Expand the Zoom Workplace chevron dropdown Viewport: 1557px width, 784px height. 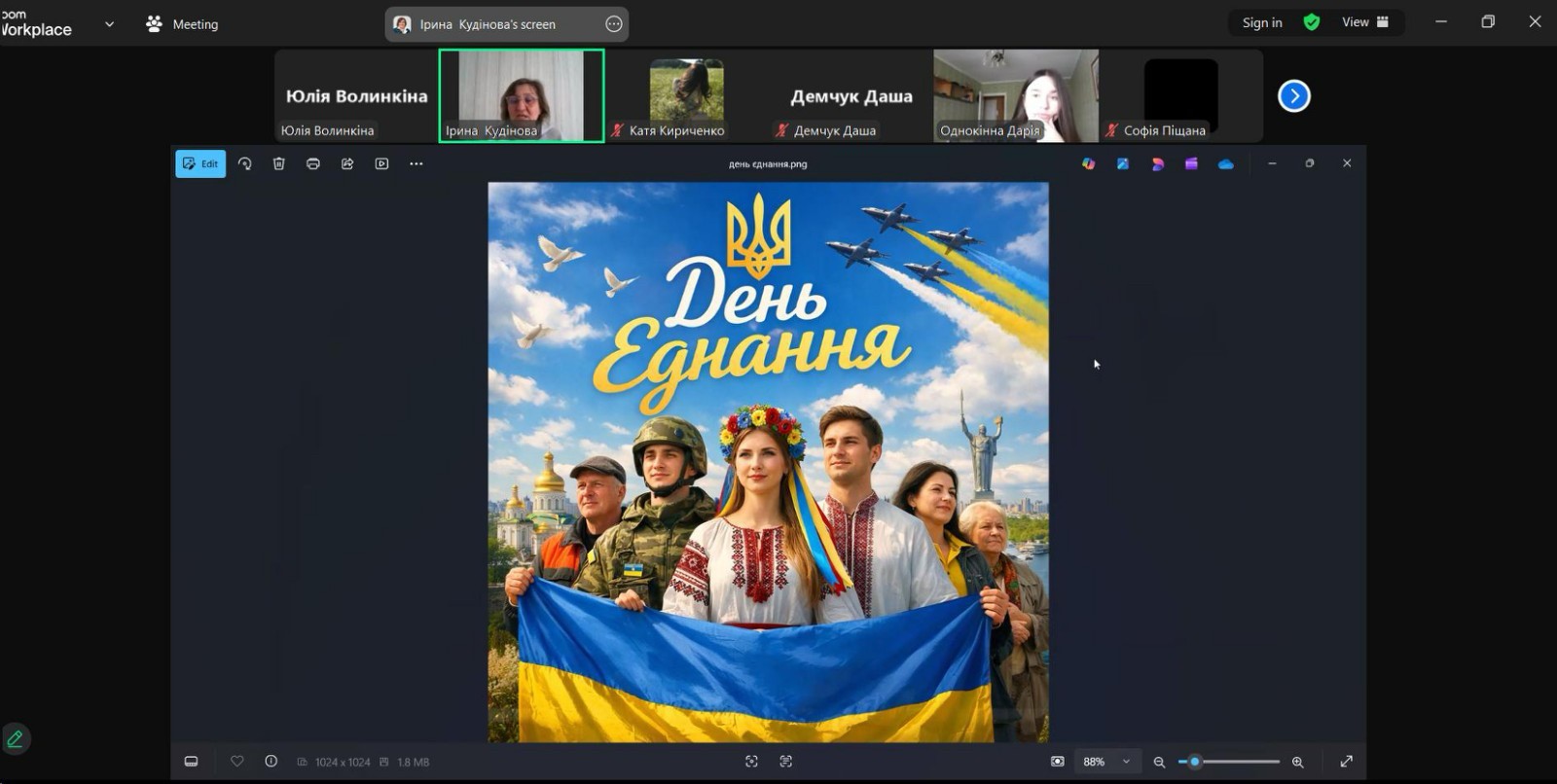coord(109,24)
